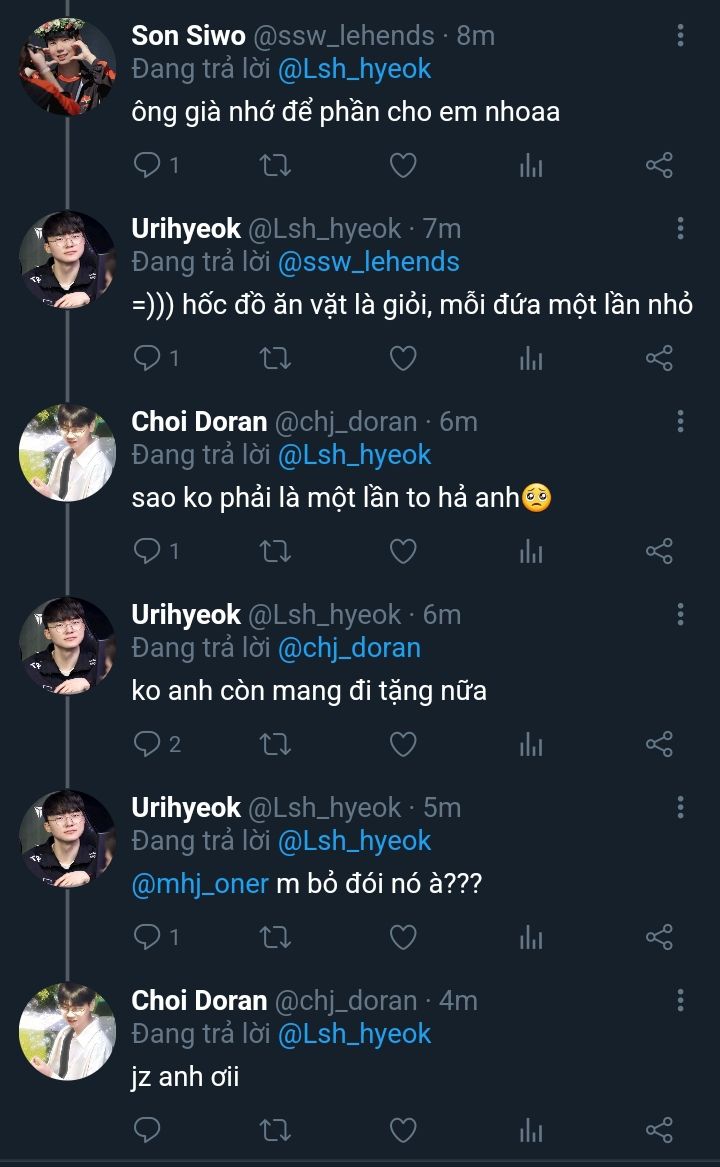Retweet Son Siwo's reply
Screen dimensions: 720x1167
coord(275,165)
